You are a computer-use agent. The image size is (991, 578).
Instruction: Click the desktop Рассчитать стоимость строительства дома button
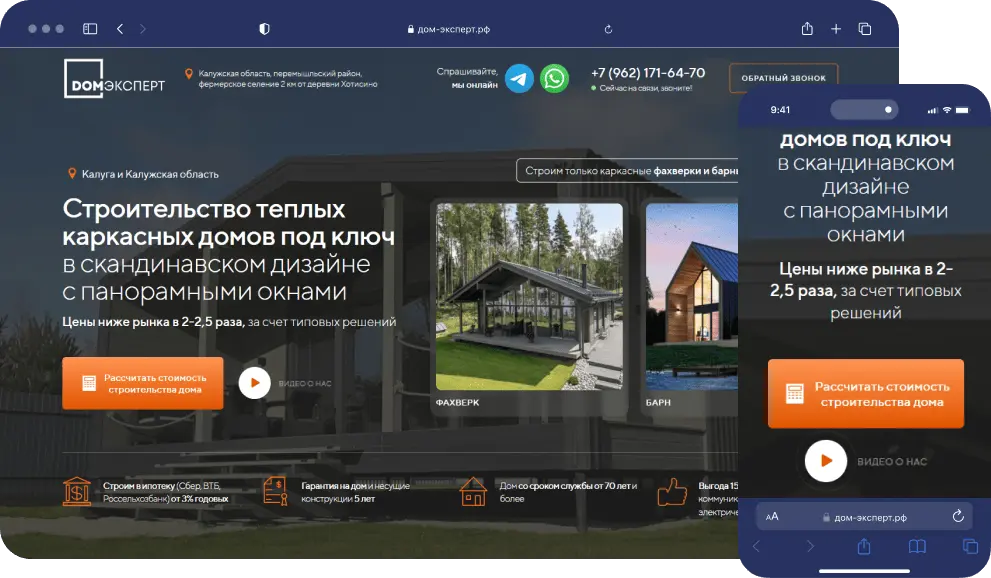[x=143, y=383]
